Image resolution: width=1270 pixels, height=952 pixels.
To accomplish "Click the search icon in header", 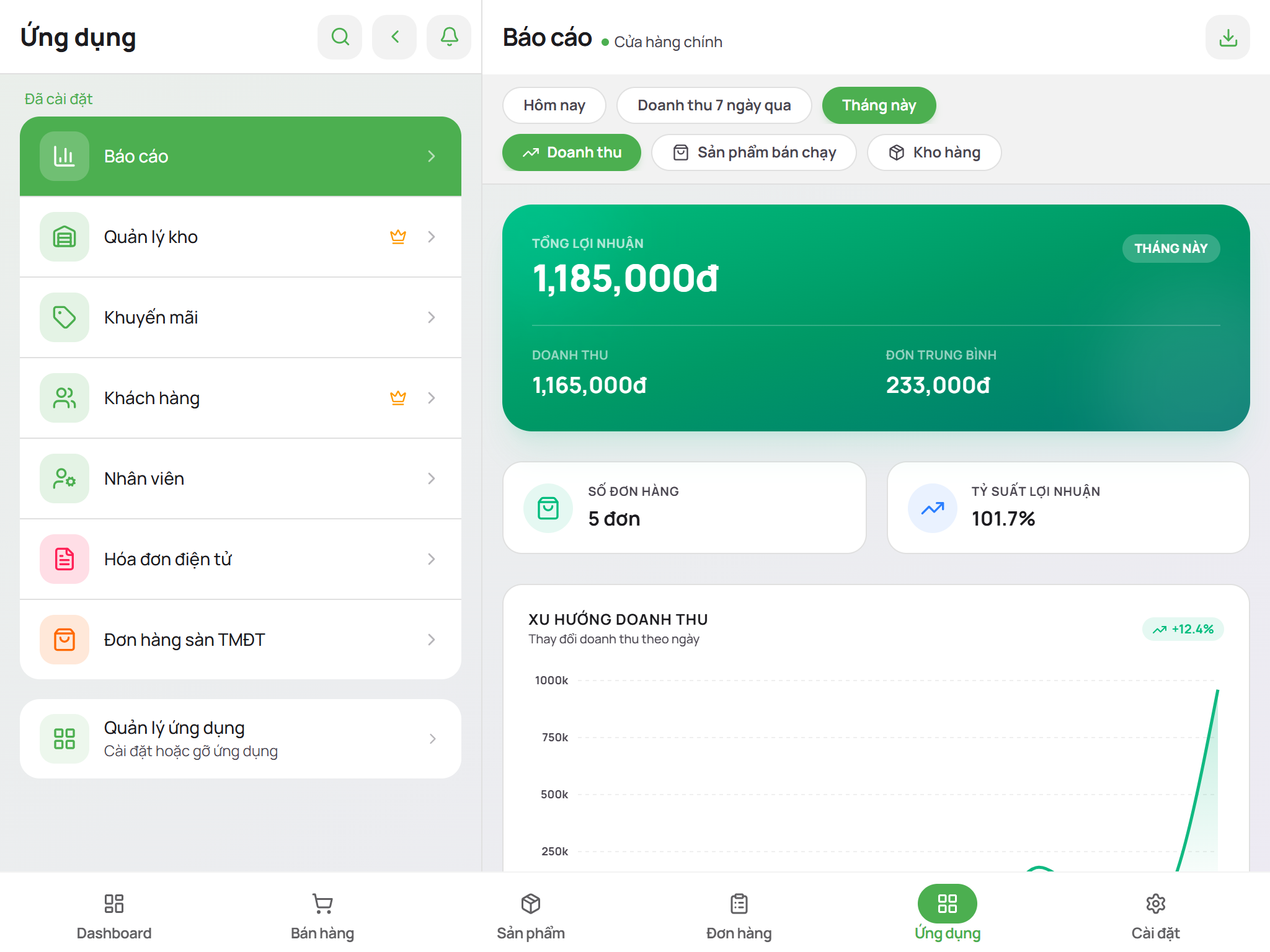I will pos(340,37).
